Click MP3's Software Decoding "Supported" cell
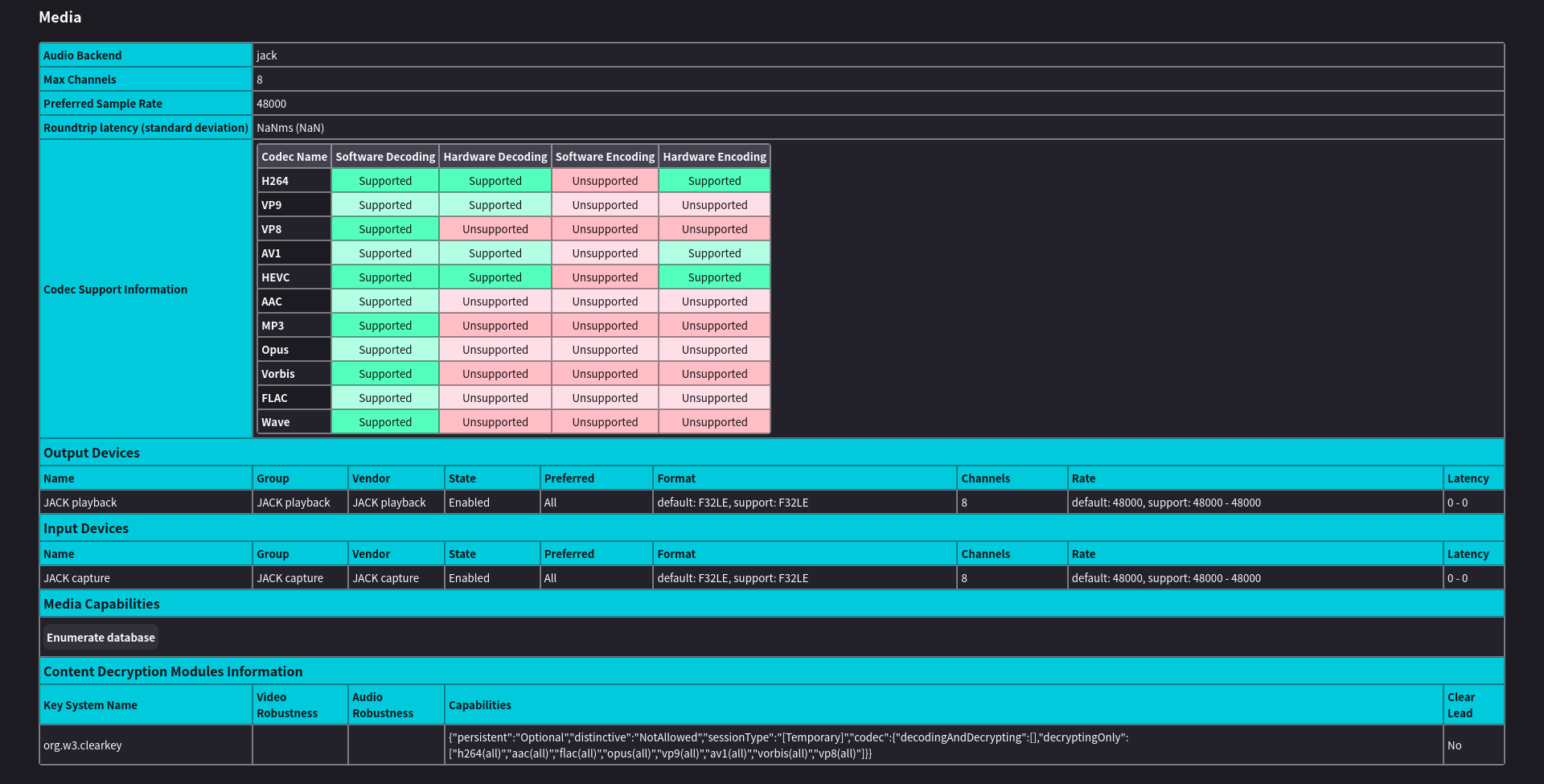Viewport: 1544px width, 784px height. (385, 326)
